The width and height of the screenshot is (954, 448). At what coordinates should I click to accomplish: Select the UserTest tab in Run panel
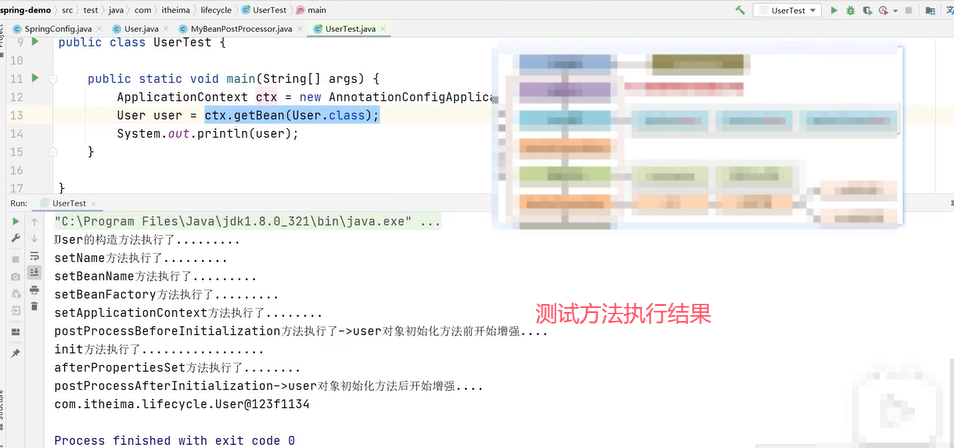click(x=69, y=203)
